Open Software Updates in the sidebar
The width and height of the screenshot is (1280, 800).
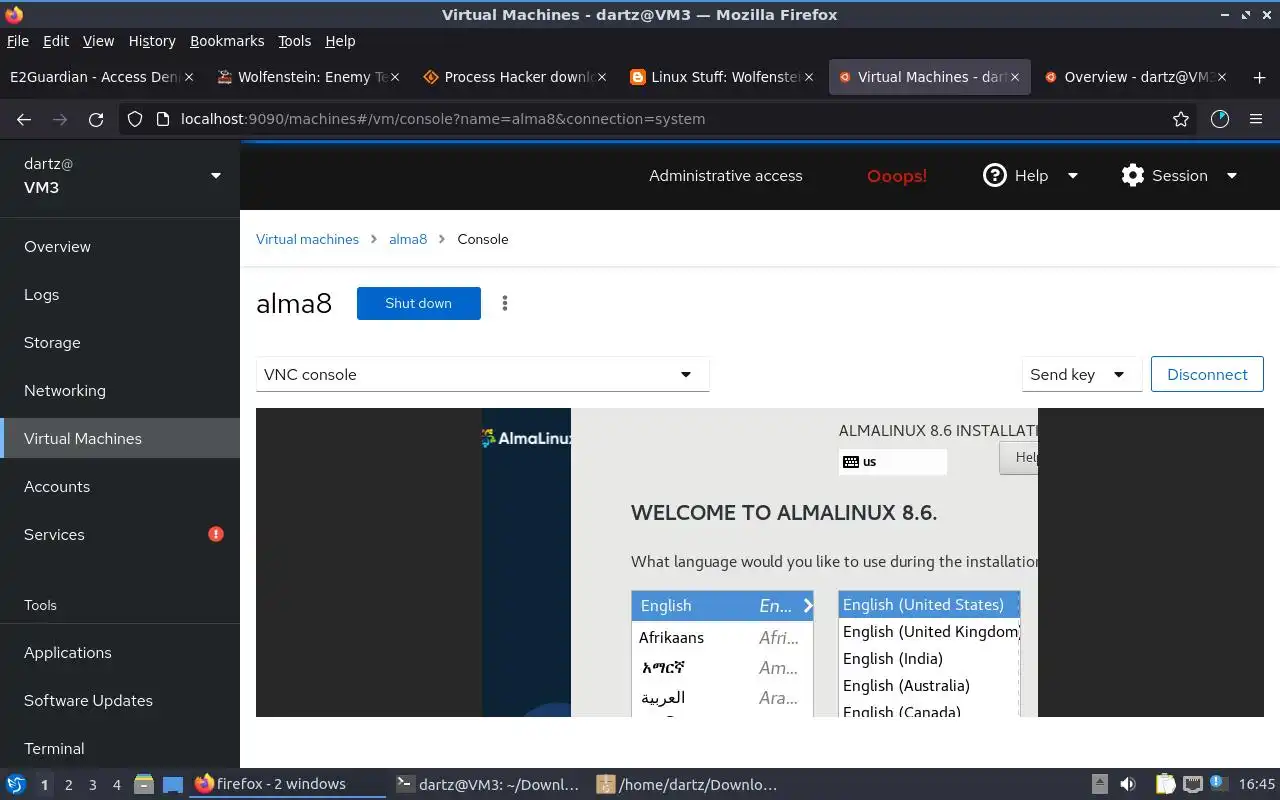pyautogui.click(x=120, y=700)
